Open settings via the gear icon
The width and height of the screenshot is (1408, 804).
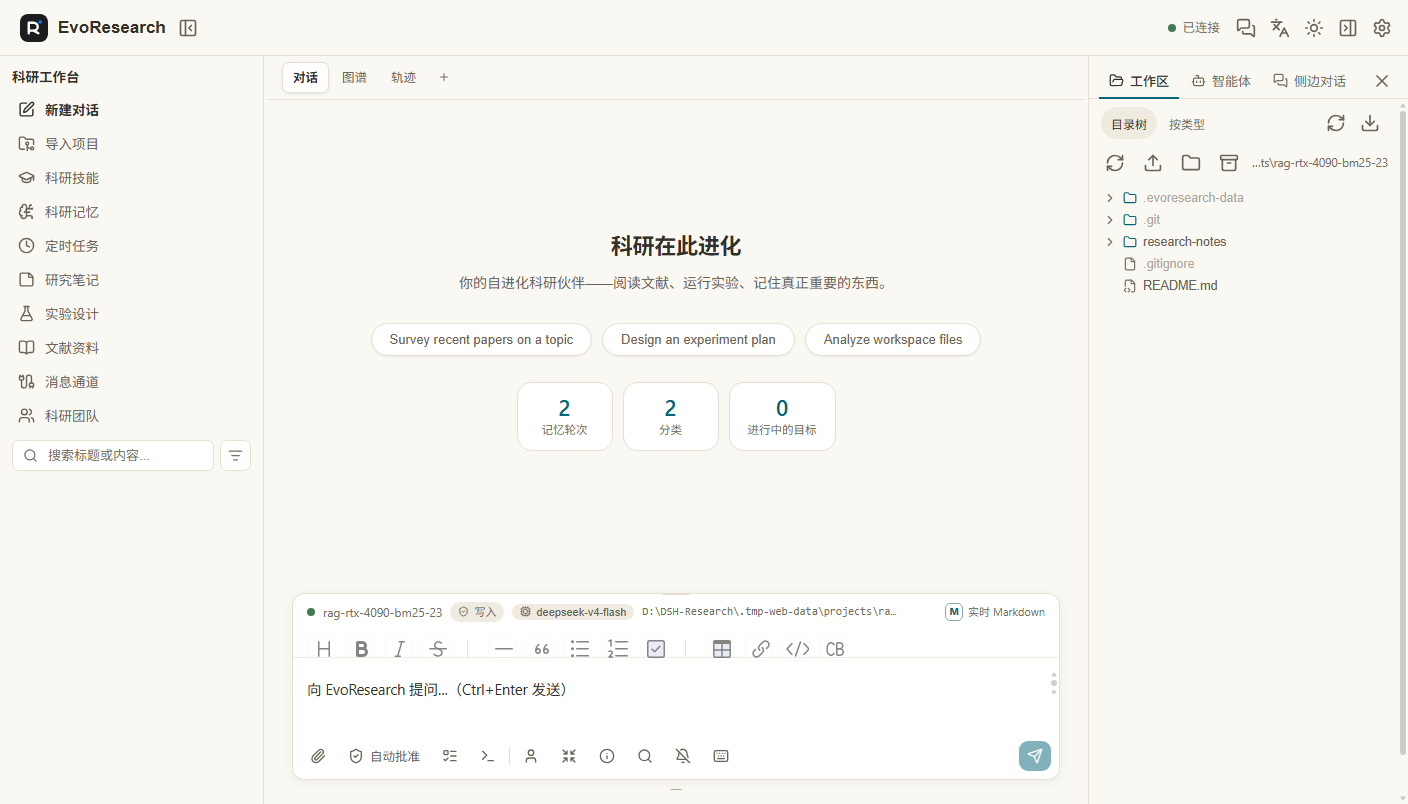[1382, 28]
